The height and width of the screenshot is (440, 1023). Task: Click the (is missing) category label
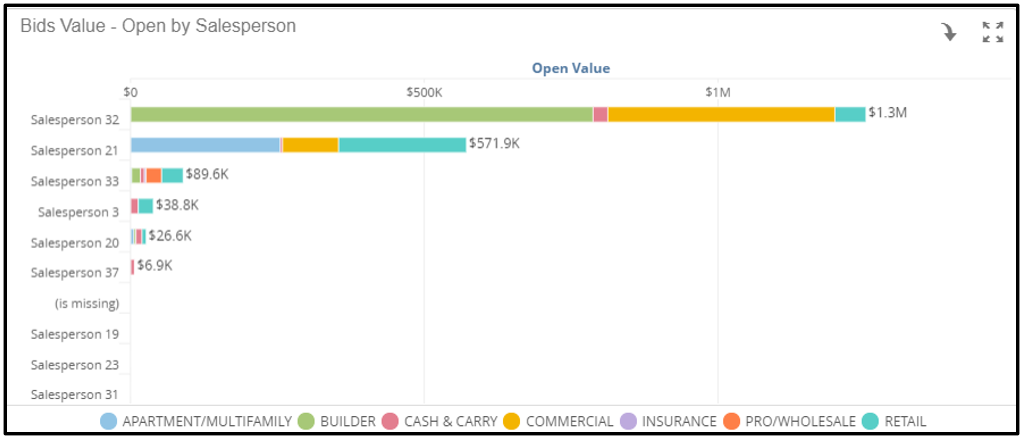point(87,304)
